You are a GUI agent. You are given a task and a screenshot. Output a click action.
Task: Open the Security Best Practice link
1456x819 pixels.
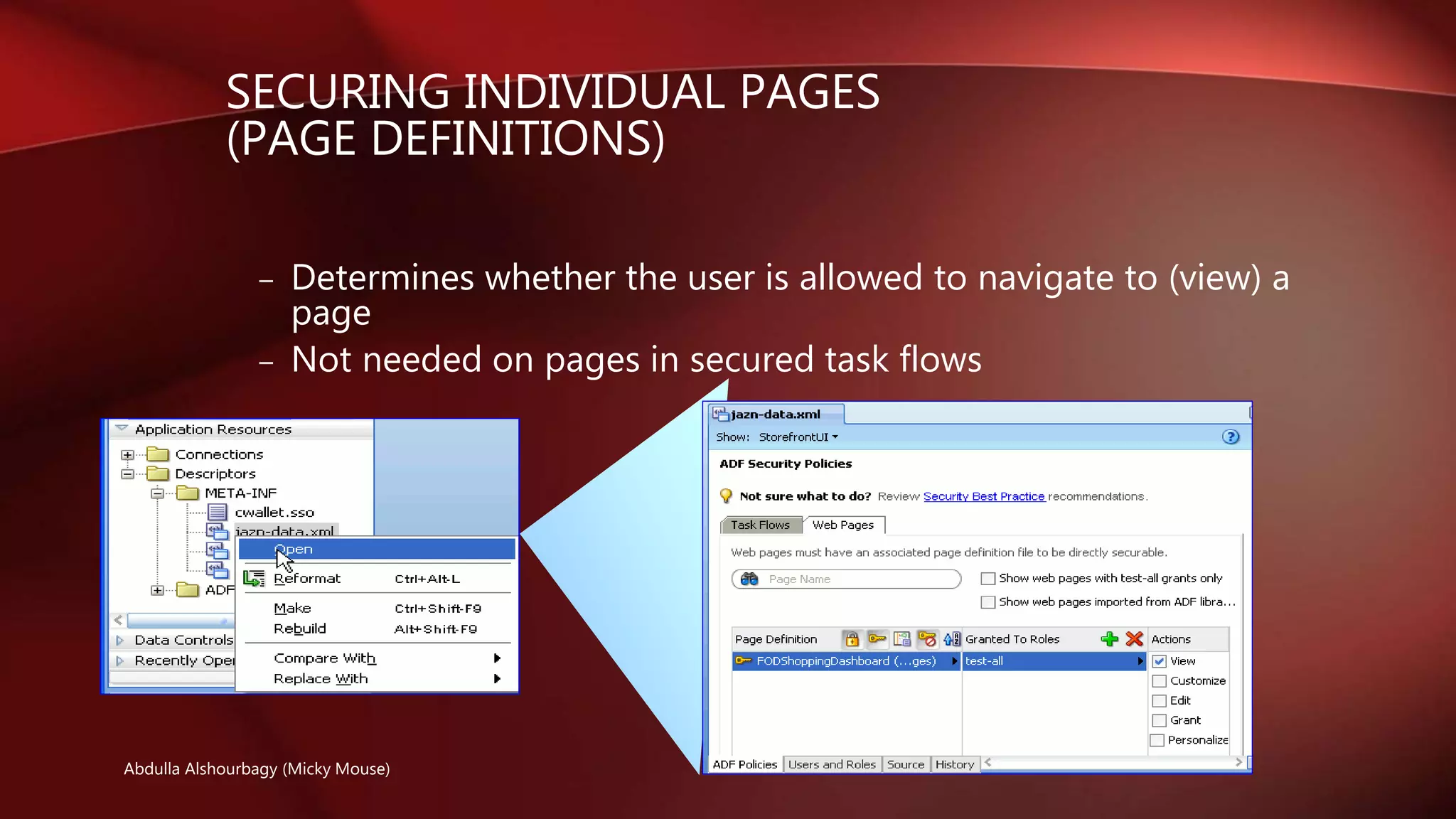[x=984, y=496]
